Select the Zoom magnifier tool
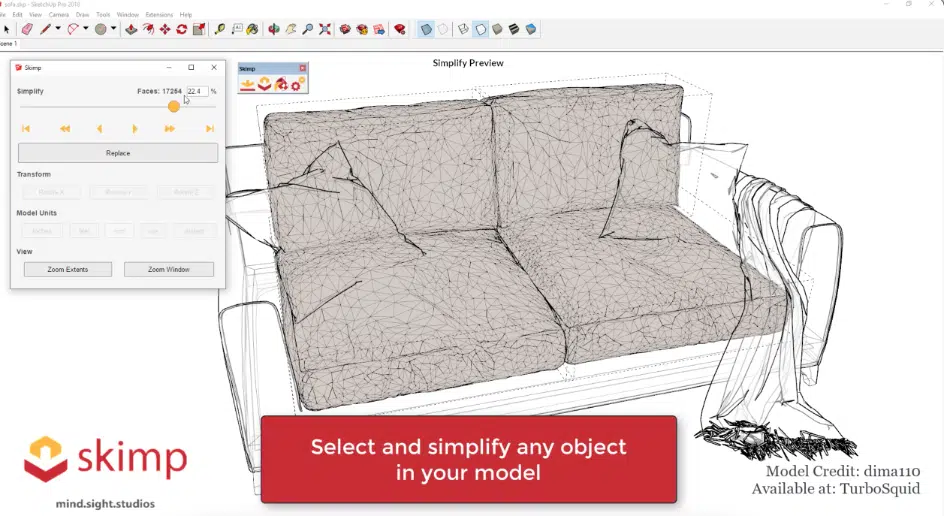Image resolution: width=945 pixels, height=516 pixels. click(x=307, y=29)
